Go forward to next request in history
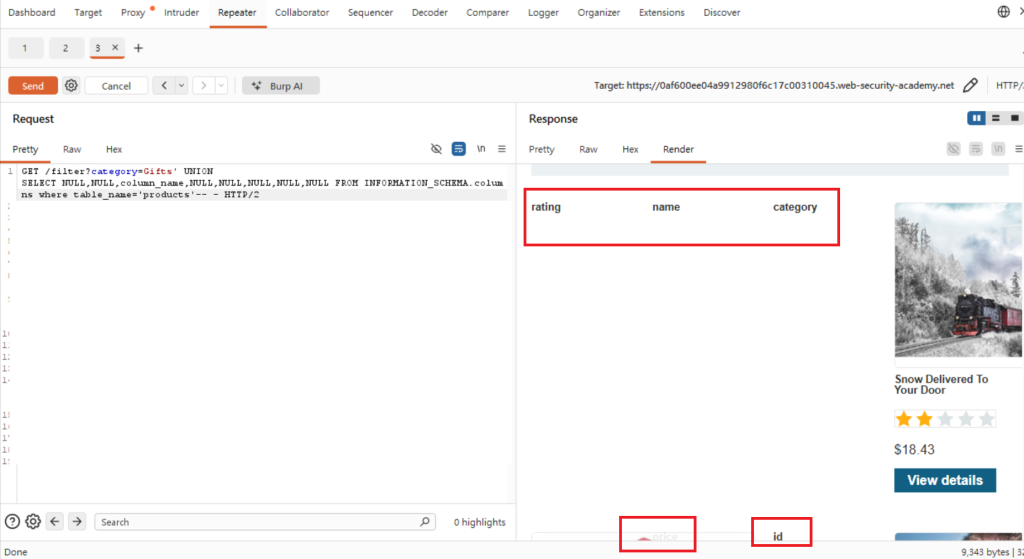 point(204,86)
